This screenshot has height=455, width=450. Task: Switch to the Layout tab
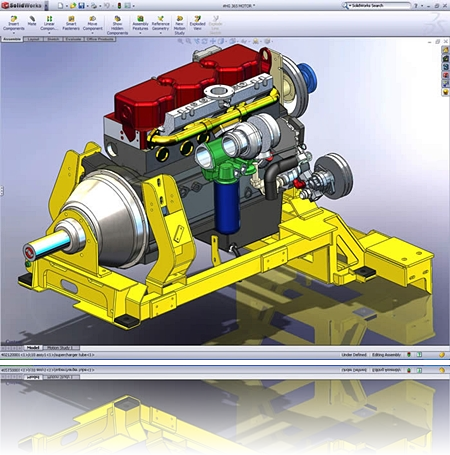(34, 39)
